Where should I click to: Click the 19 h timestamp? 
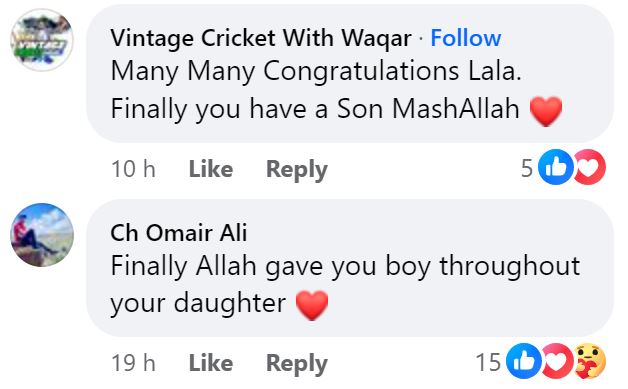click(133, 363)
